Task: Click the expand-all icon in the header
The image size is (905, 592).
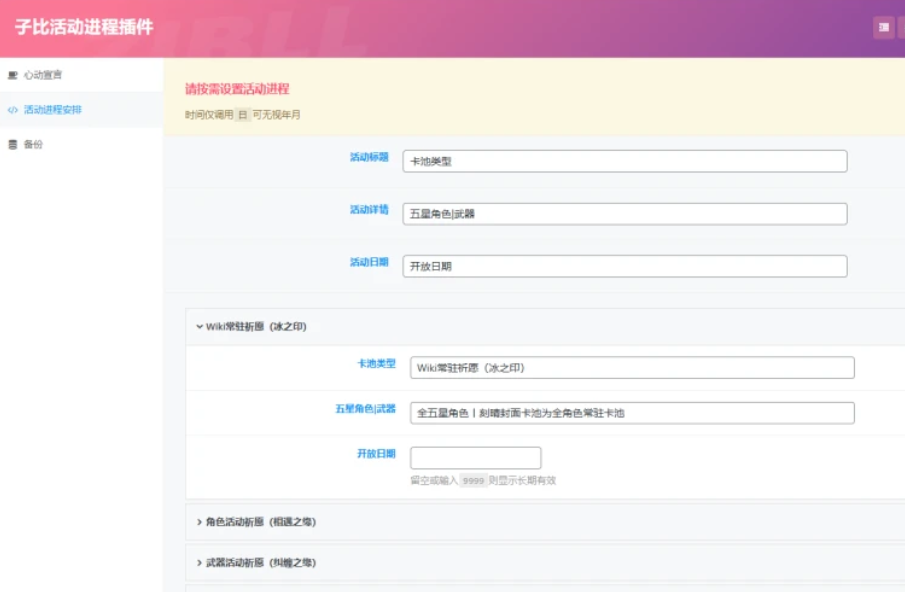Action: pos(883,28)
